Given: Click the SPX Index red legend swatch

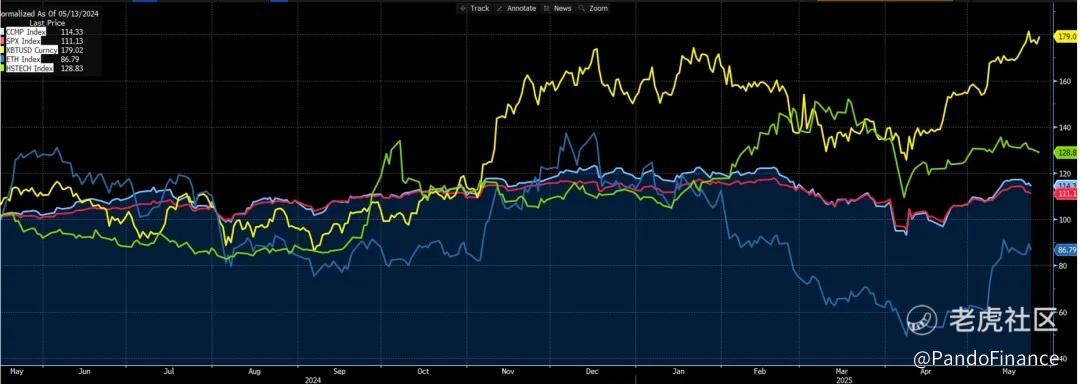Looking at the screenshot, I should click(3, 41).
